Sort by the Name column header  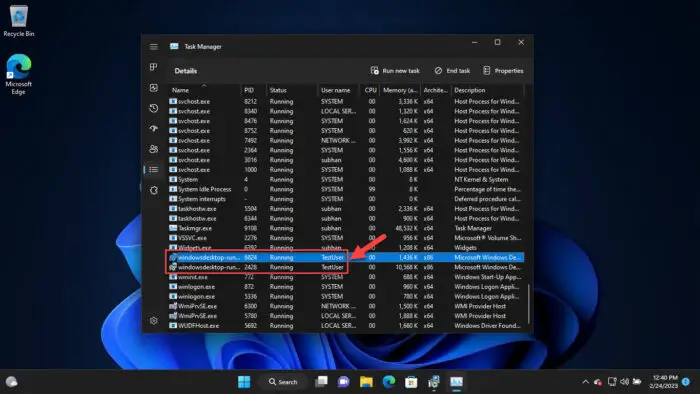click(x=204, y=90)
